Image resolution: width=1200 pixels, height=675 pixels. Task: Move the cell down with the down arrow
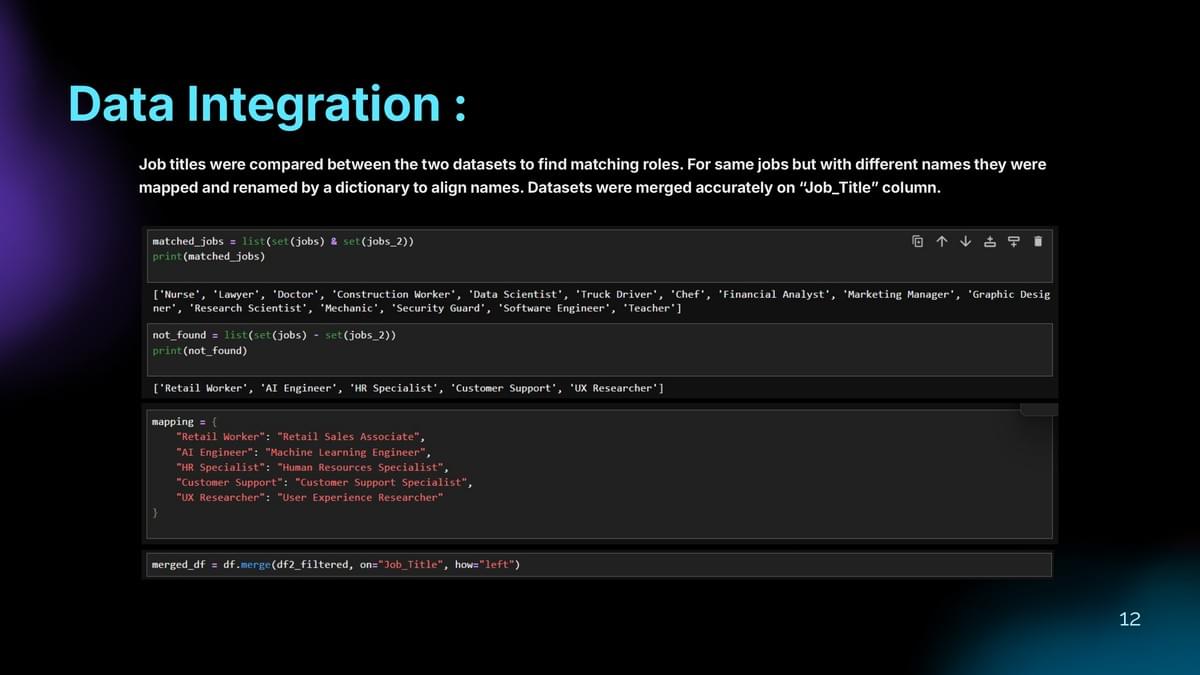[965, 241]
